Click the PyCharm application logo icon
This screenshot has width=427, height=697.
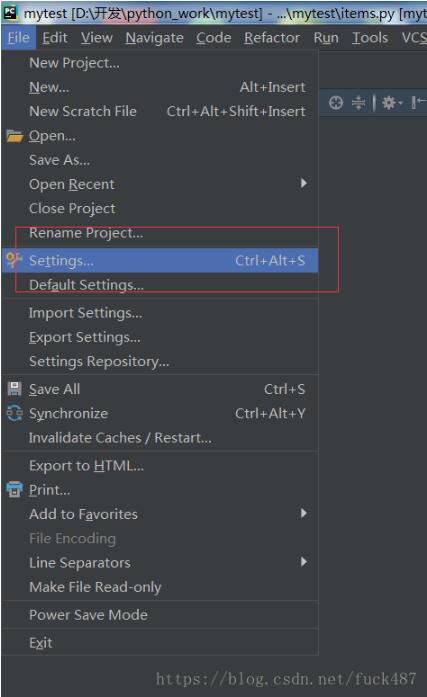10,12
